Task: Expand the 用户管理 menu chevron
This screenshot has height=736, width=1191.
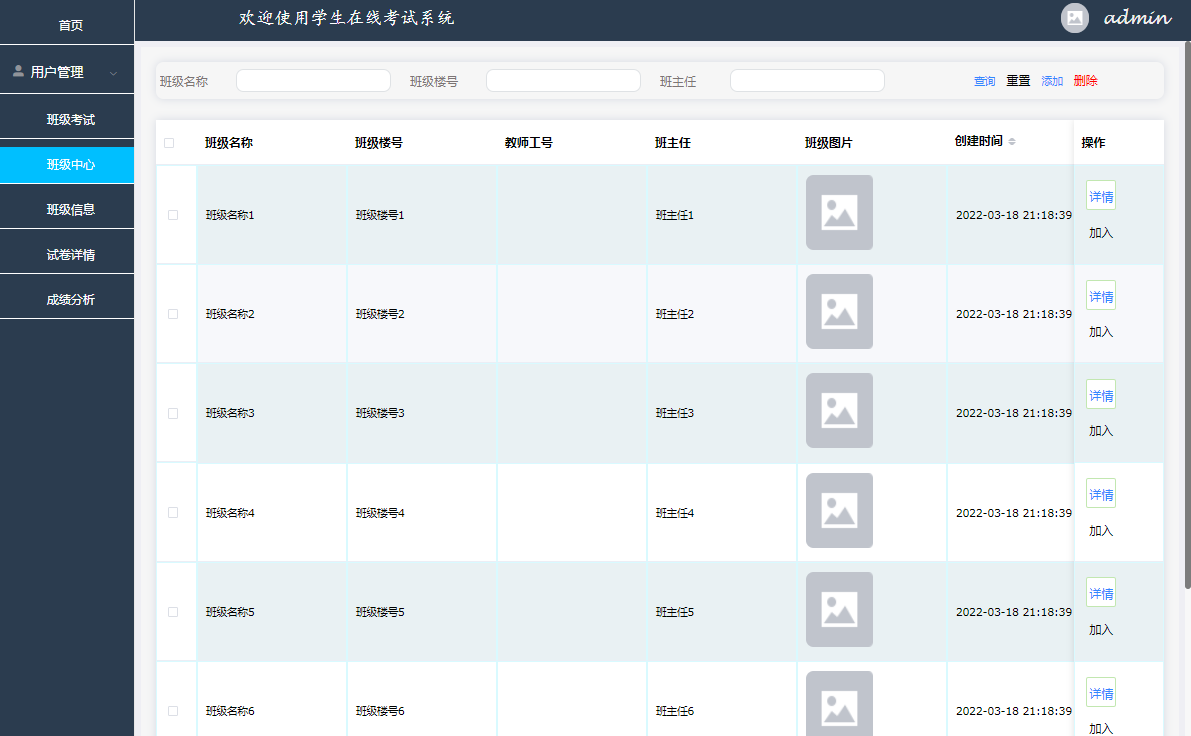Action: (x=113, y=73)
